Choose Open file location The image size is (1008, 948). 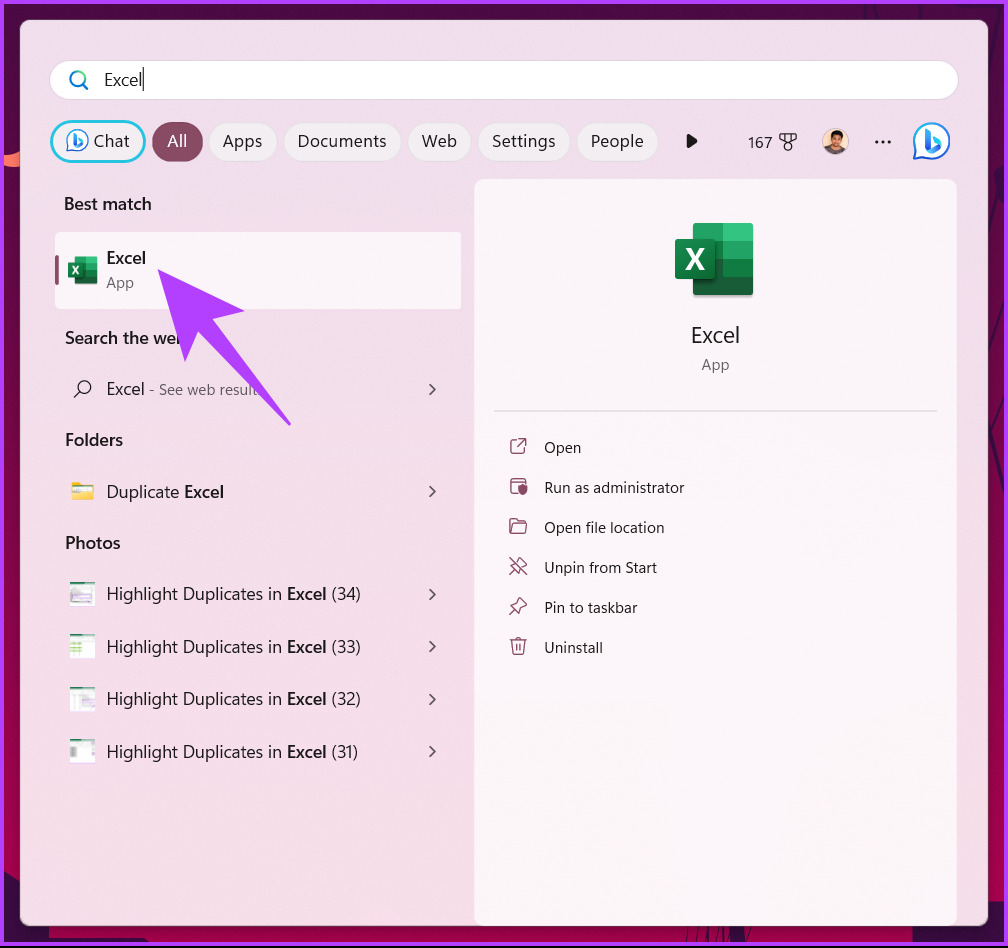(x=604, y=527)
